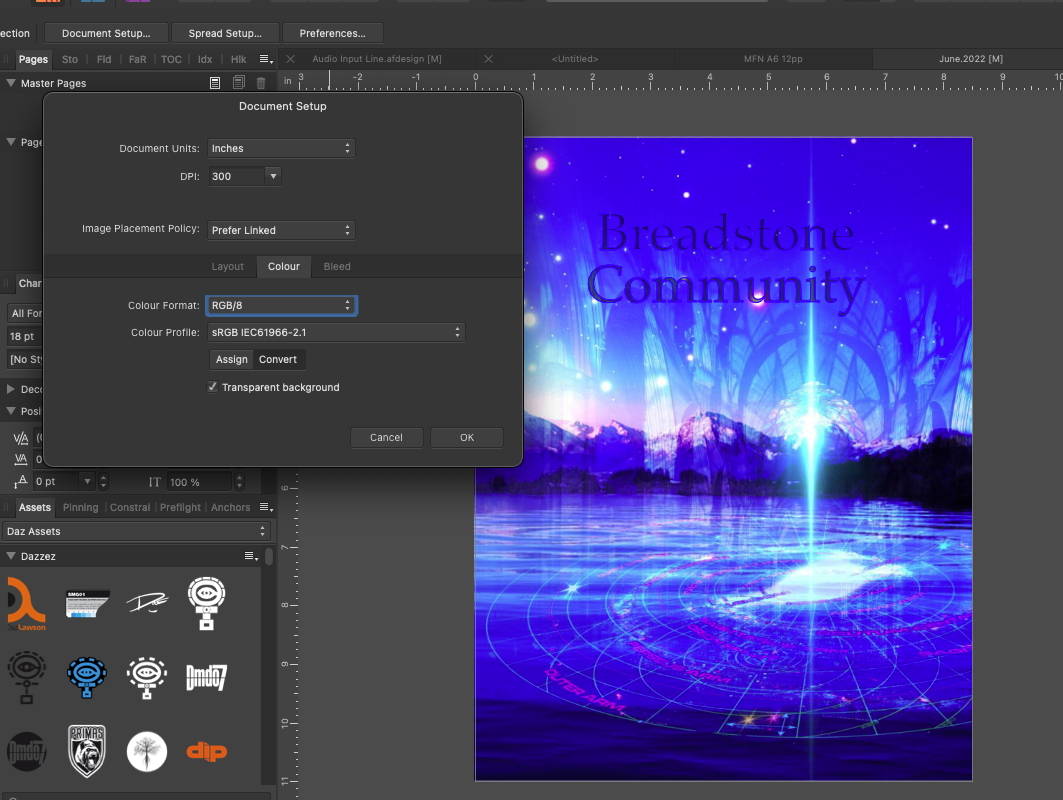Open the Colour Profile dropdown
1063x800 pixels.
(x=336, y=332)
